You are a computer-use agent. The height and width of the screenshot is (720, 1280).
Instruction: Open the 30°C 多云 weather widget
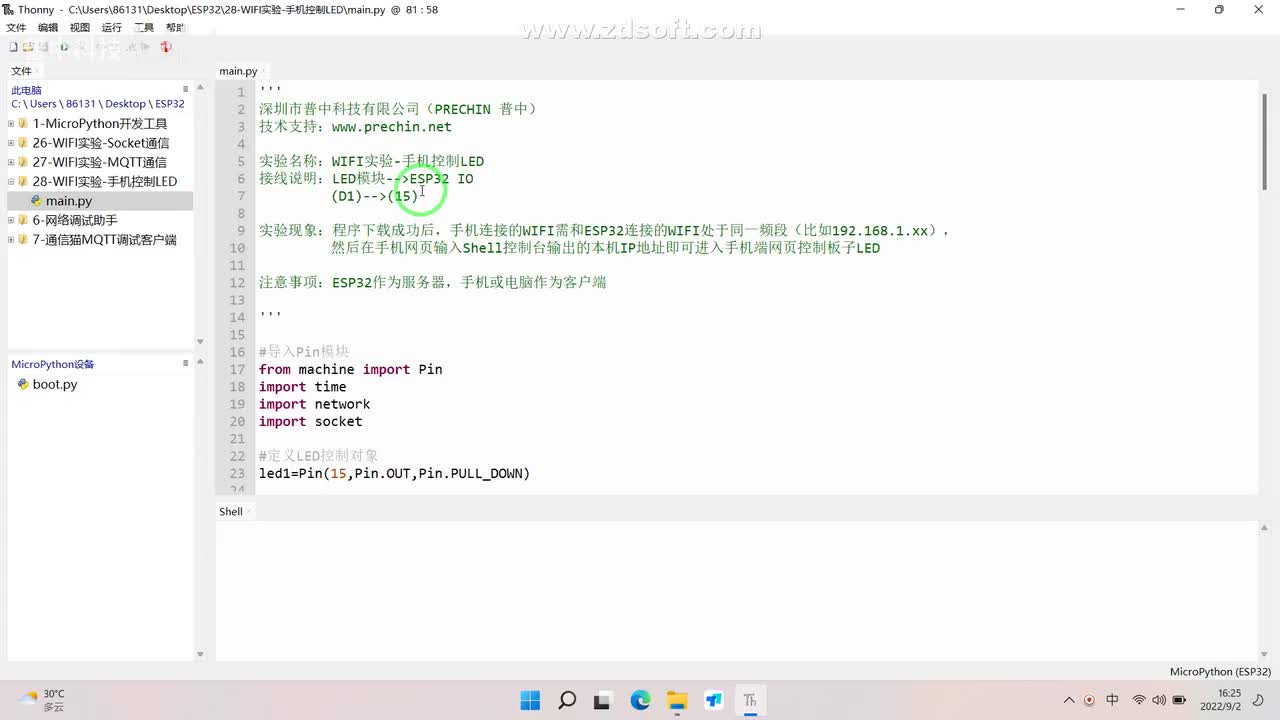click(x=42, y=700)
